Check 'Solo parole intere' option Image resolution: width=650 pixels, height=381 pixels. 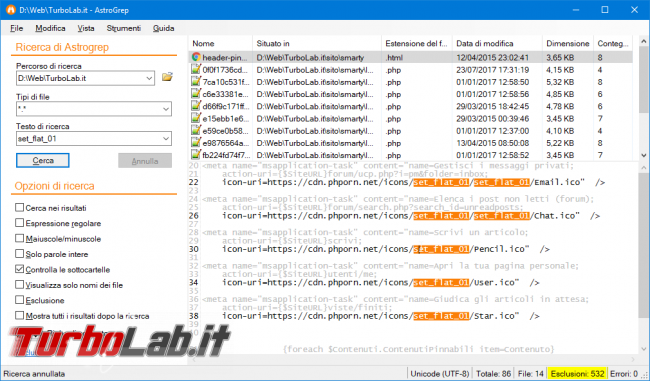click(x=19, y=254)
